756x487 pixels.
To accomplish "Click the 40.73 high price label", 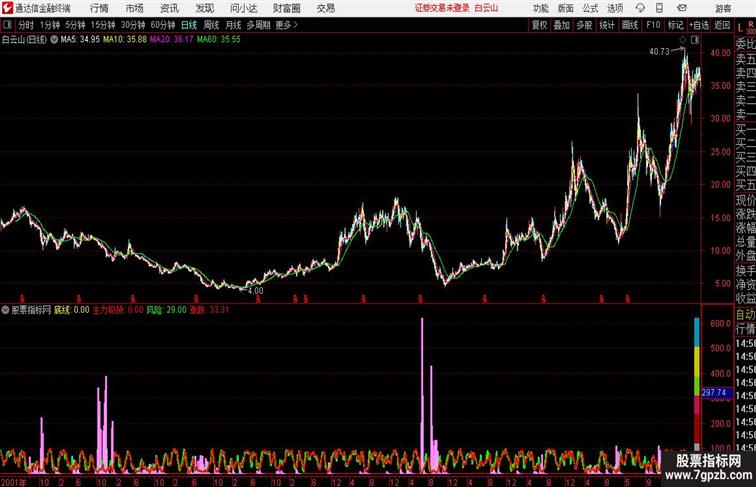I will 660,52.
